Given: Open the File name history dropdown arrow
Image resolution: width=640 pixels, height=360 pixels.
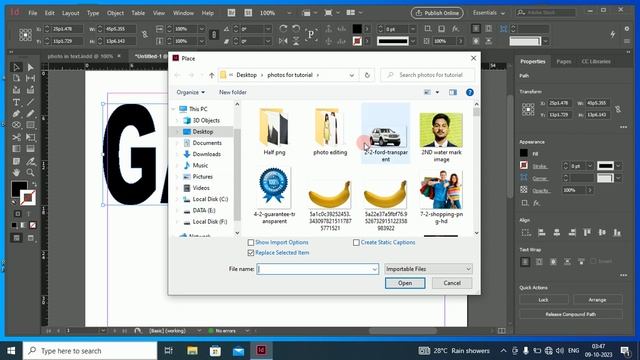Looking at the screenshot, I should click(x=374, y=269).
